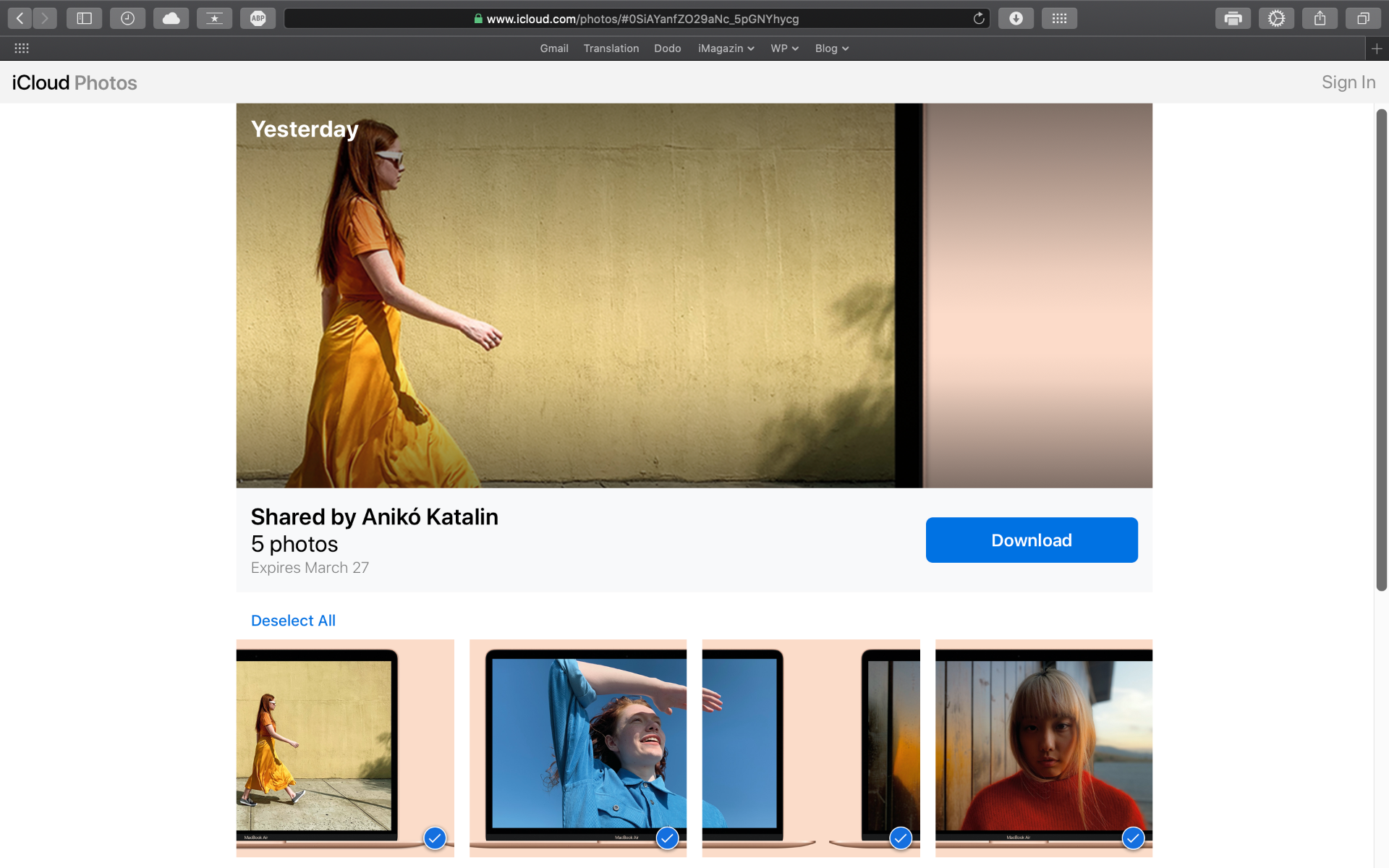1389x868 pixels.
Task: Open iCloud Tabs cloud icon
Action: click(171, 19)
